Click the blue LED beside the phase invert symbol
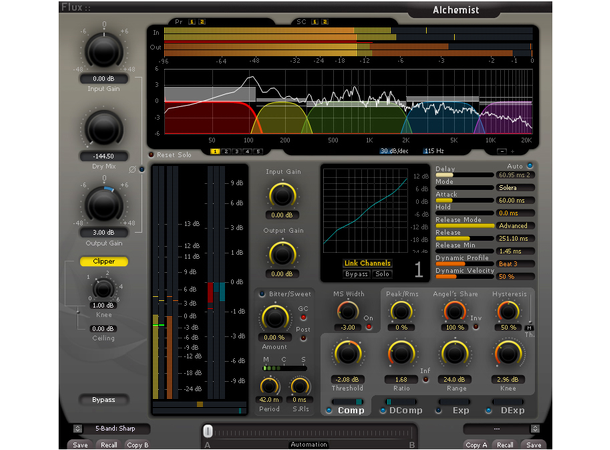The height and width of the screenshot is (450, 610). (142, 169)
